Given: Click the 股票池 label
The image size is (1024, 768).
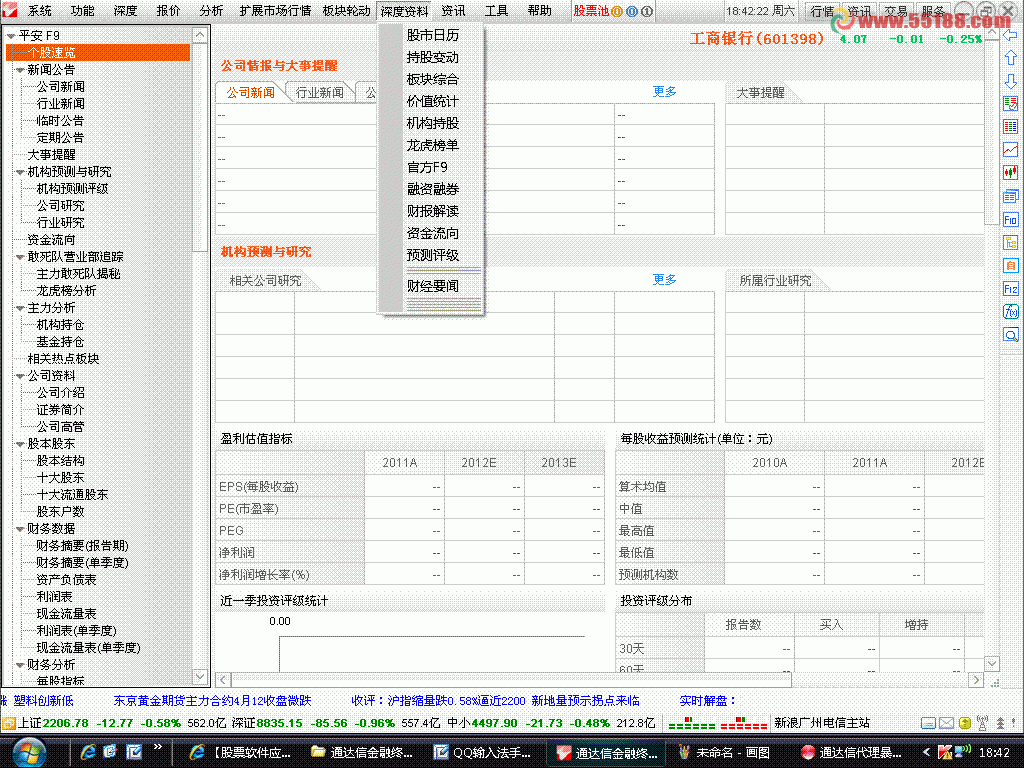Looking at the screenshot, I should click(590, 11).
